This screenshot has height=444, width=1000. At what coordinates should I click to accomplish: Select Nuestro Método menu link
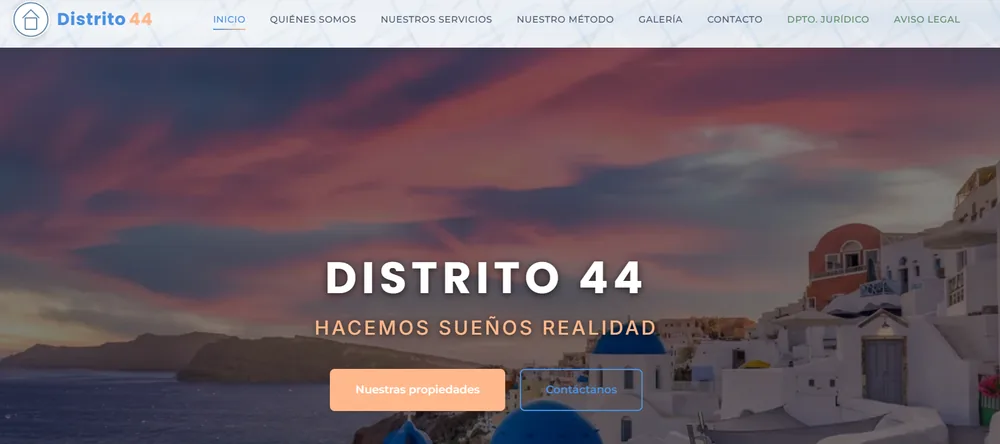tap(565, 20)
